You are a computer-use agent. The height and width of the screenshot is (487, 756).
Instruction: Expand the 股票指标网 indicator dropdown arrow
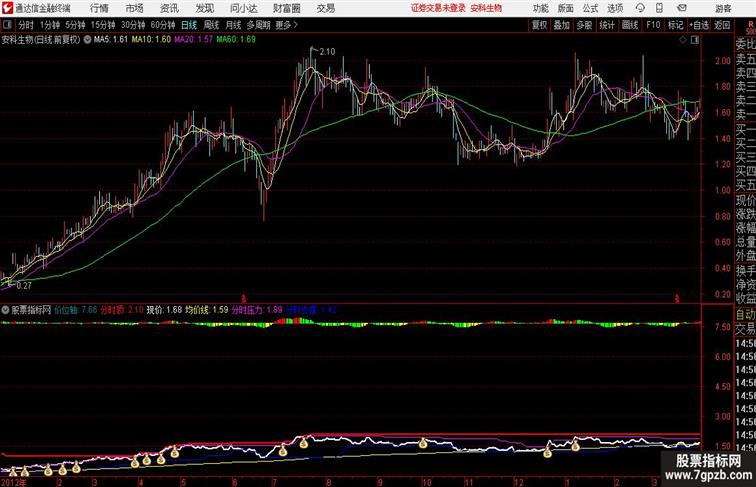pyautogui.click(x=5, y=310)
